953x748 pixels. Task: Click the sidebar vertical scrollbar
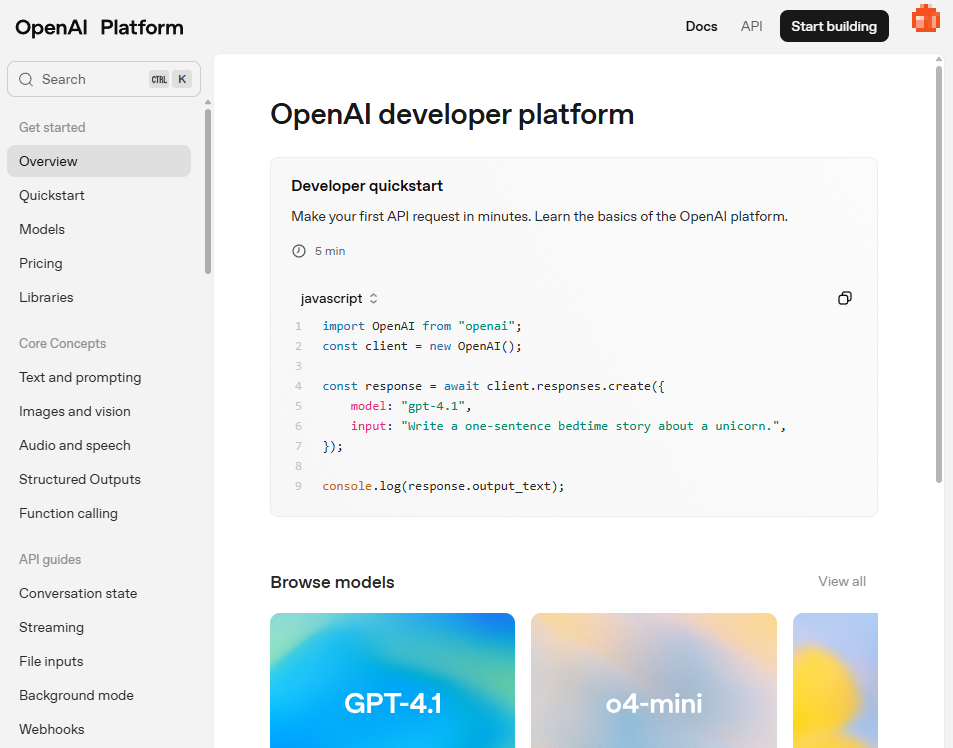point(208,191)
